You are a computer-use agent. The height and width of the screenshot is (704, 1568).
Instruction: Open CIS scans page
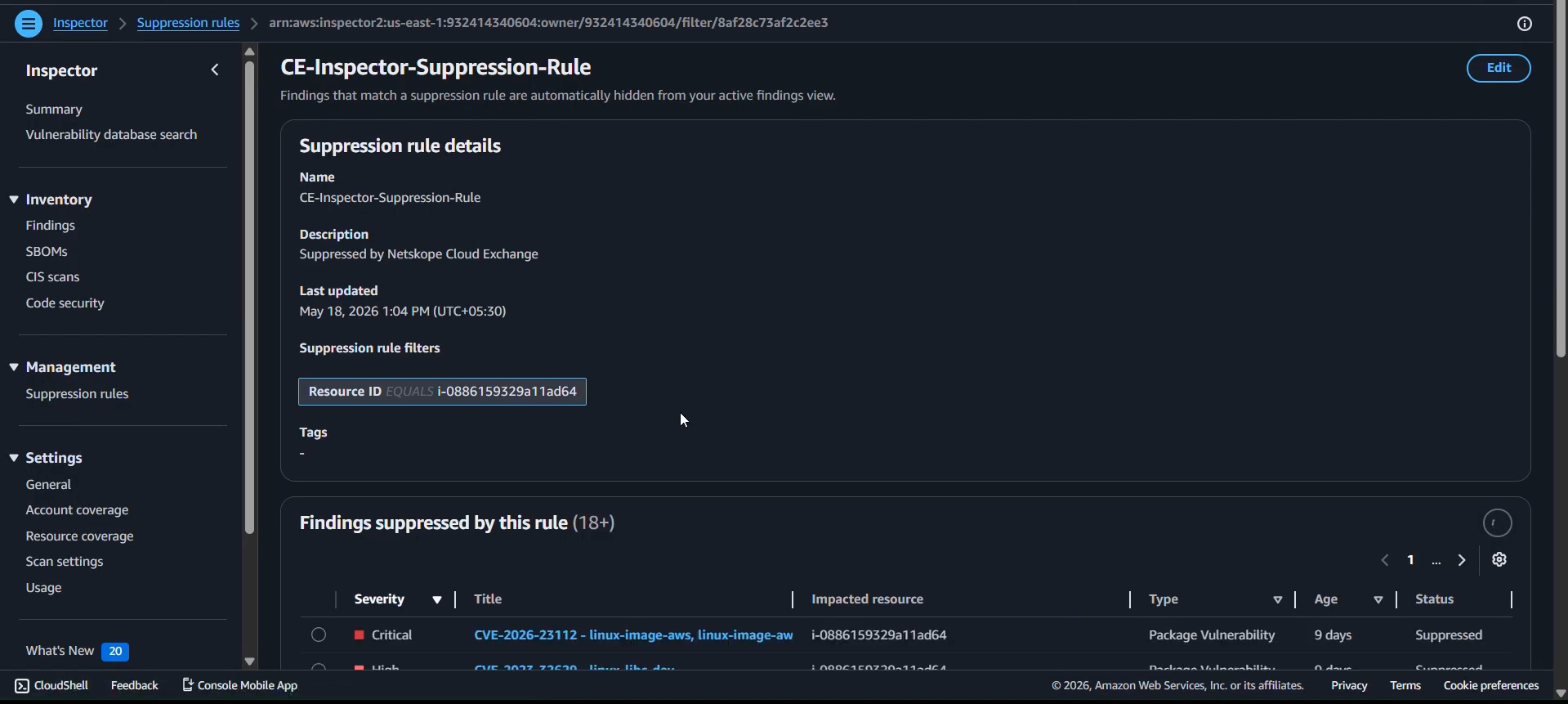point(52,277)
